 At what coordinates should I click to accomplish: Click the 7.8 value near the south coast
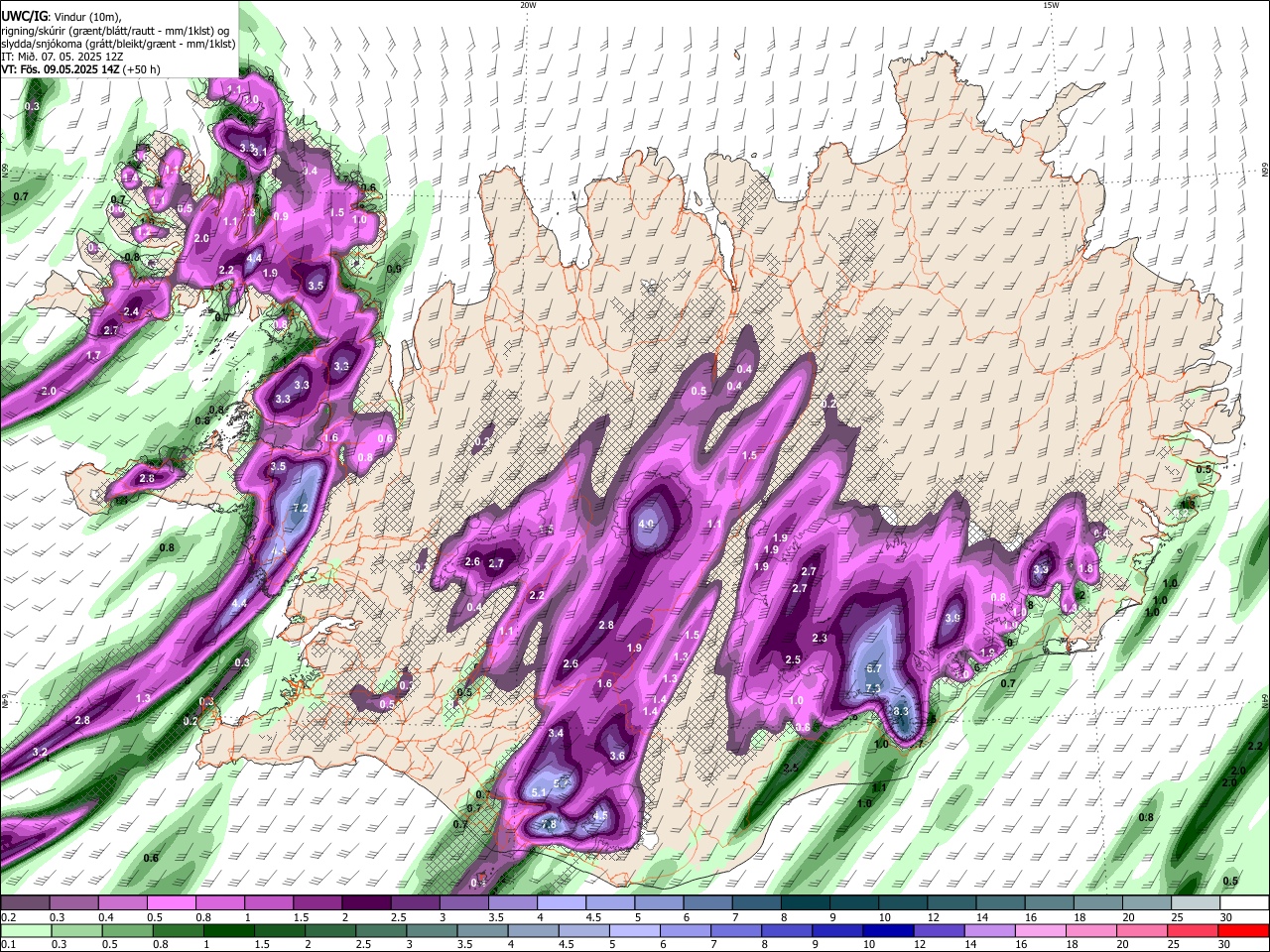tap(549, 825)
